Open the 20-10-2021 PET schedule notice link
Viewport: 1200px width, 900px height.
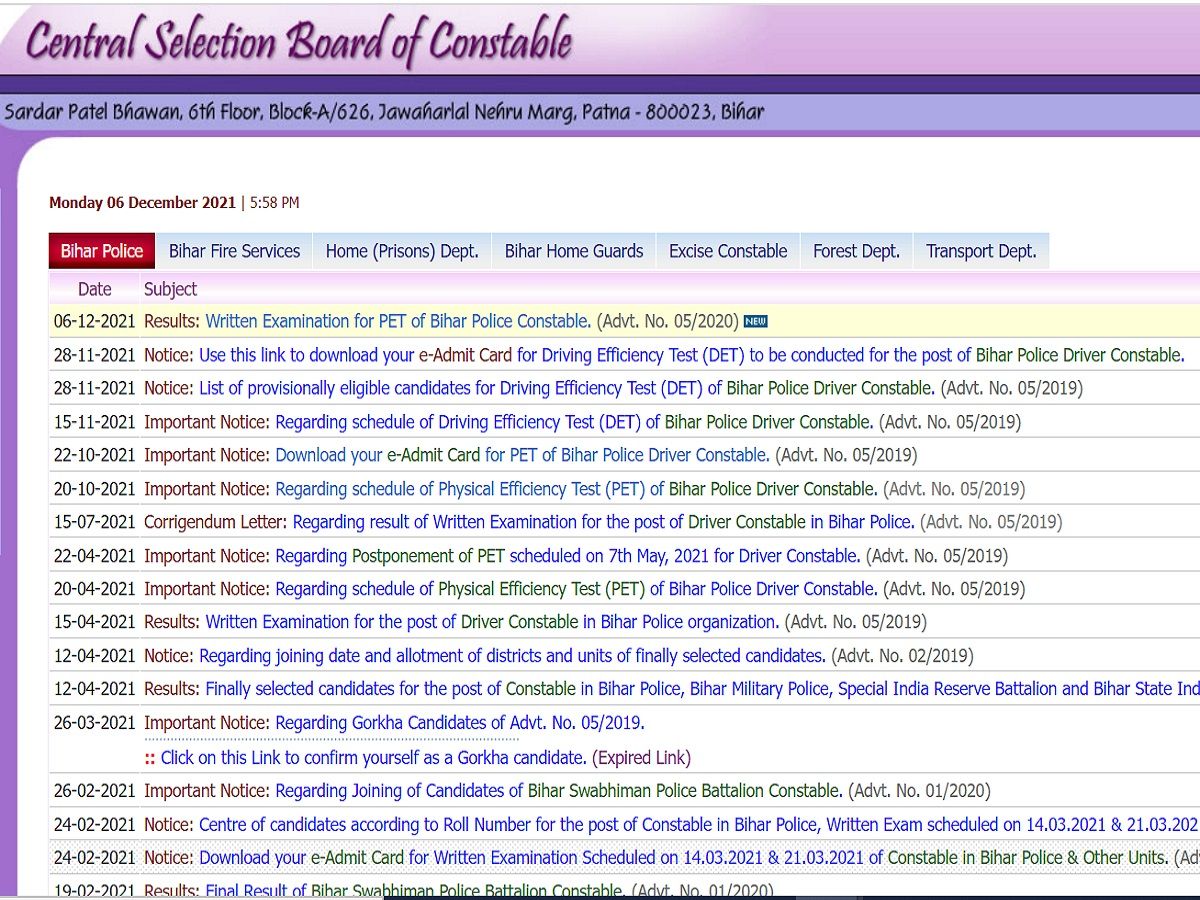pyautogui.click(x=576, y=489)
